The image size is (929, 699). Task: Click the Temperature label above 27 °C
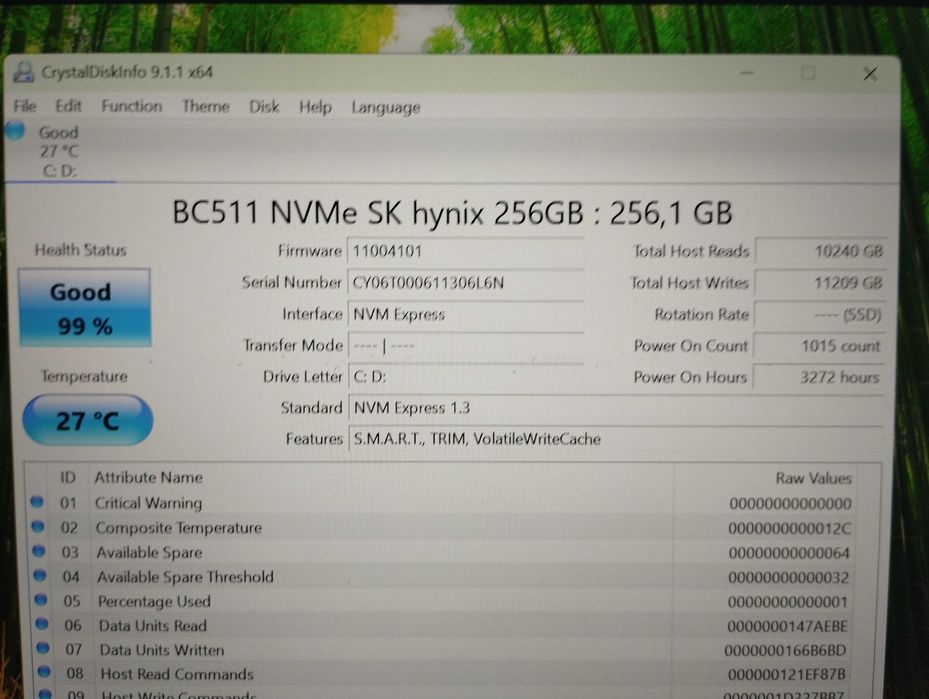(x=84, y=376)
